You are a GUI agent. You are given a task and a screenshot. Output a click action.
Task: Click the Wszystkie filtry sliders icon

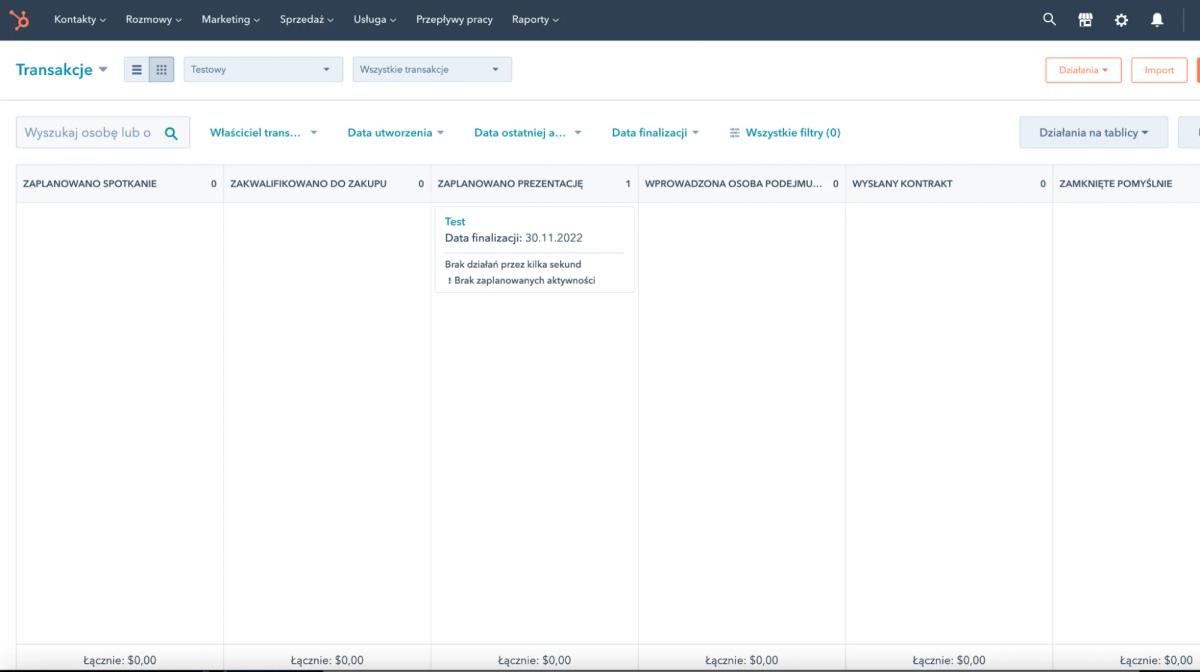coord(735,133)
